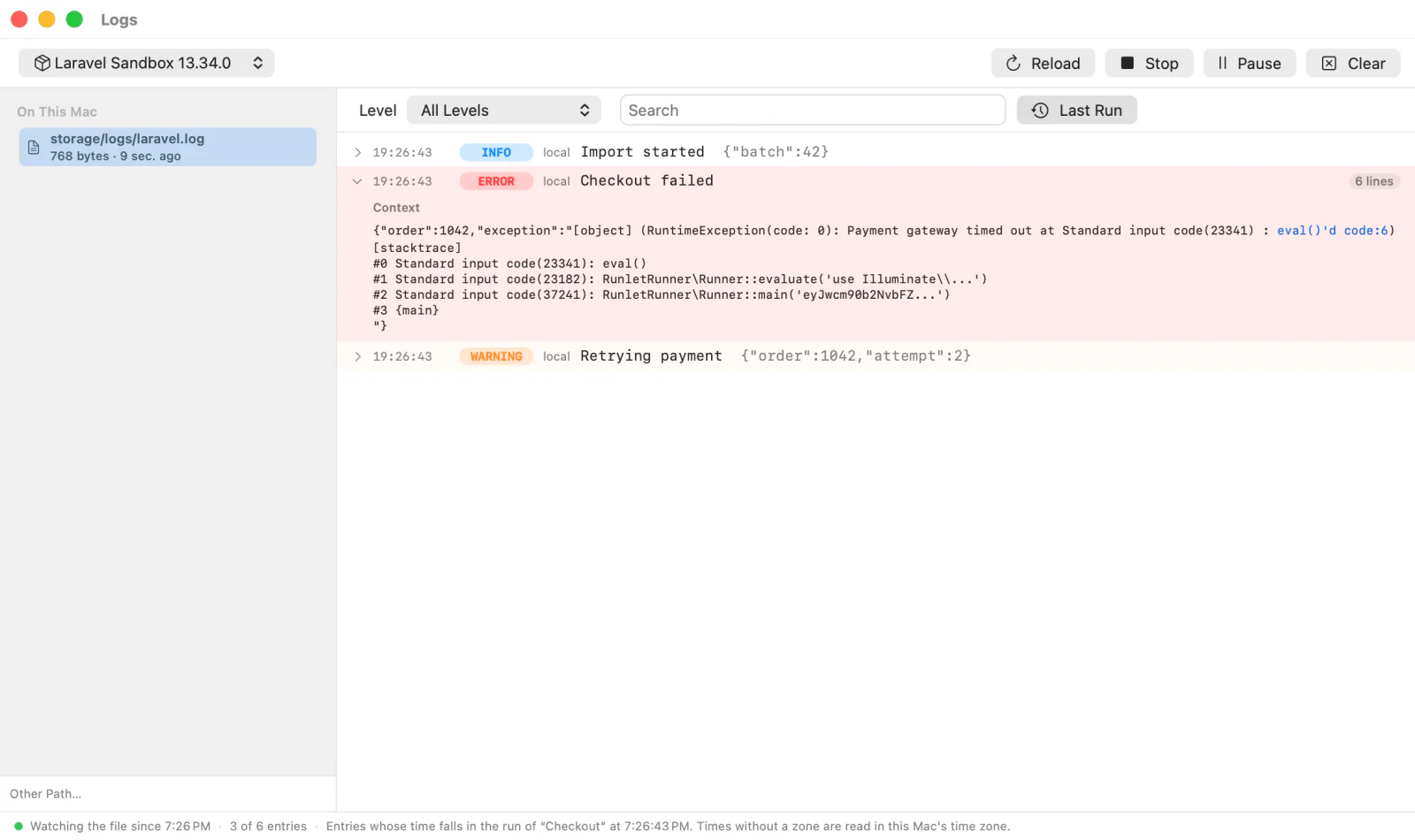This screenshot has height=840, width=1415.
Task: Click the WARNING level badge
Action: pyautogui.click(x=496, y=356)
